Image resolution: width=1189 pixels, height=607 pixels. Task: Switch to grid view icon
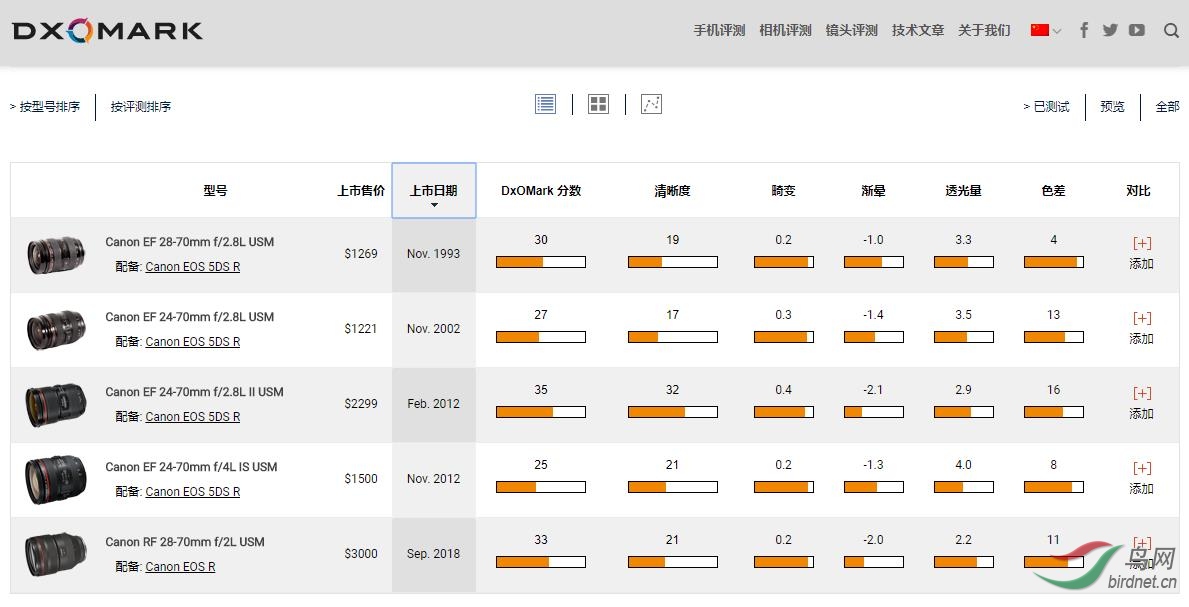(598, 104)
